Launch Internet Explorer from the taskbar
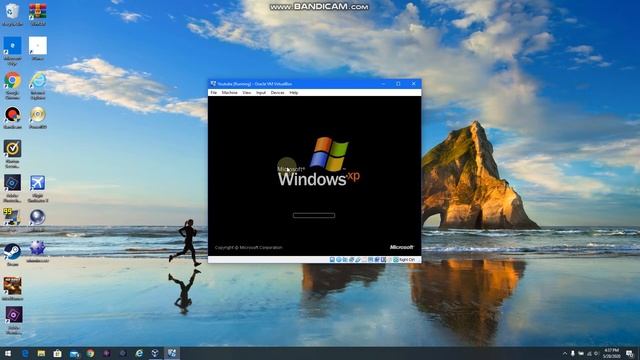 tap(139, 353)
